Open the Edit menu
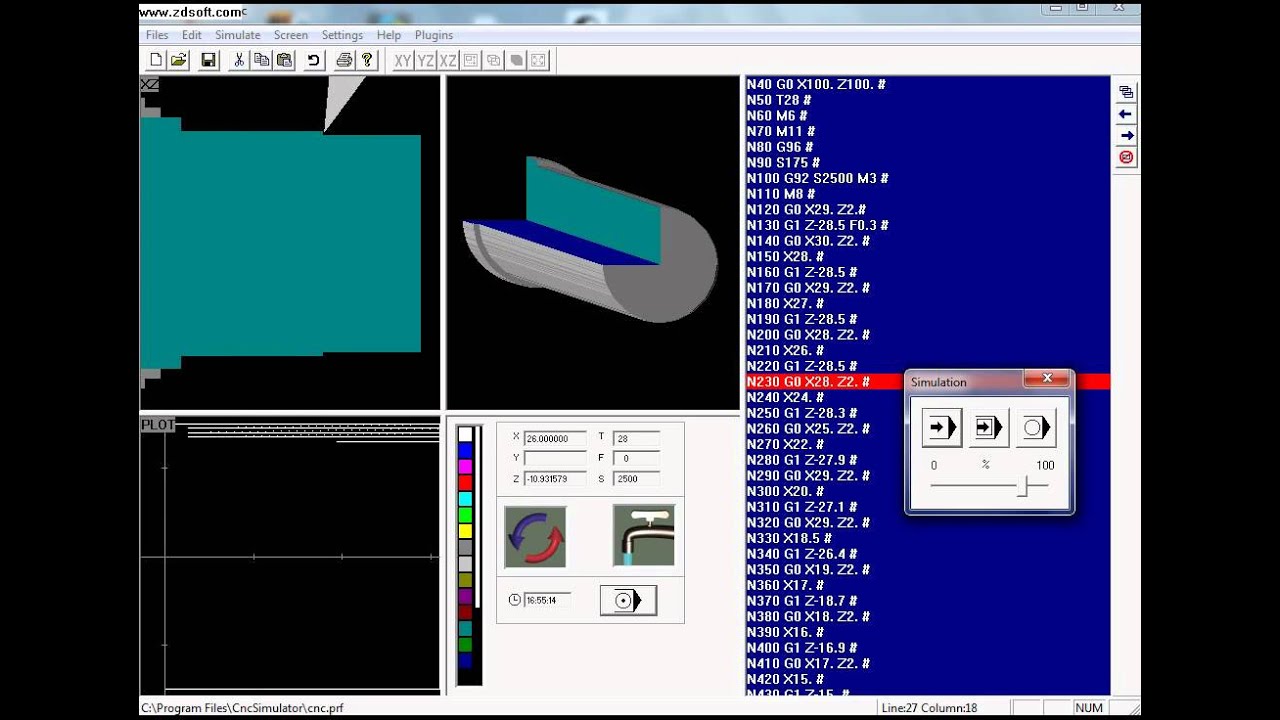Image resolution: width=1280 pixels, height=720 pixels. (191, 35)
